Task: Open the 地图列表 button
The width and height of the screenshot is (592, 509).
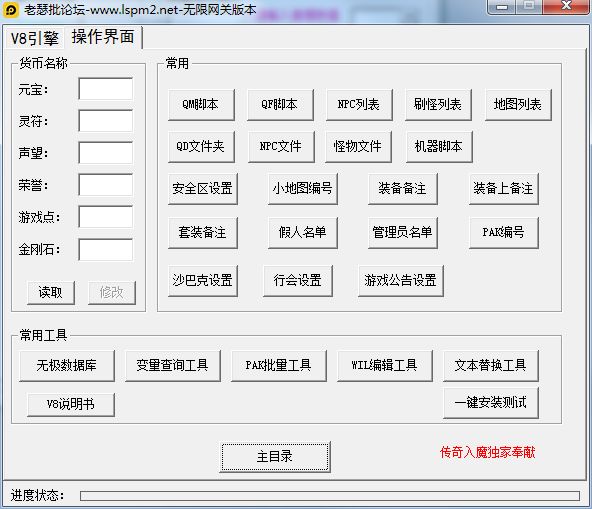Action: pos(518,105)
